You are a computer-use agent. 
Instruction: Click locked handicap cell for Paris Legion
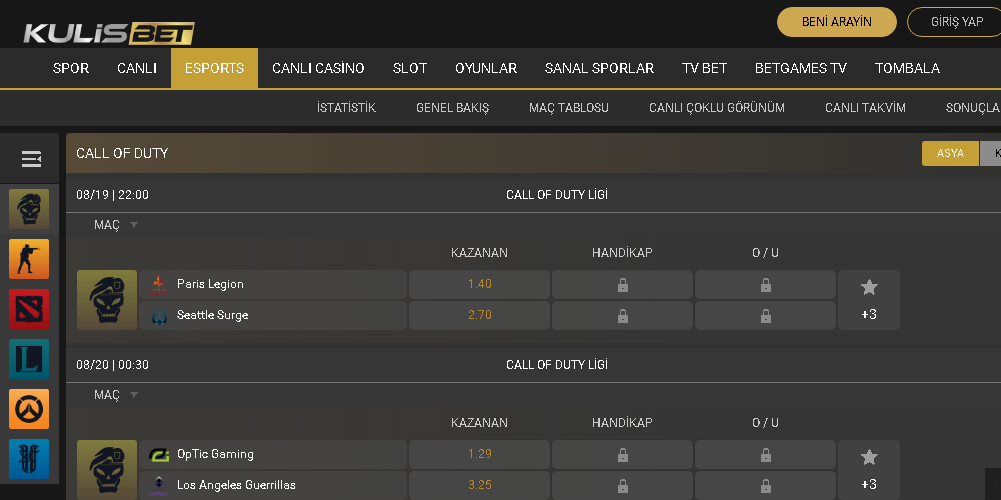pyautogui.click(x=622, y=285)
